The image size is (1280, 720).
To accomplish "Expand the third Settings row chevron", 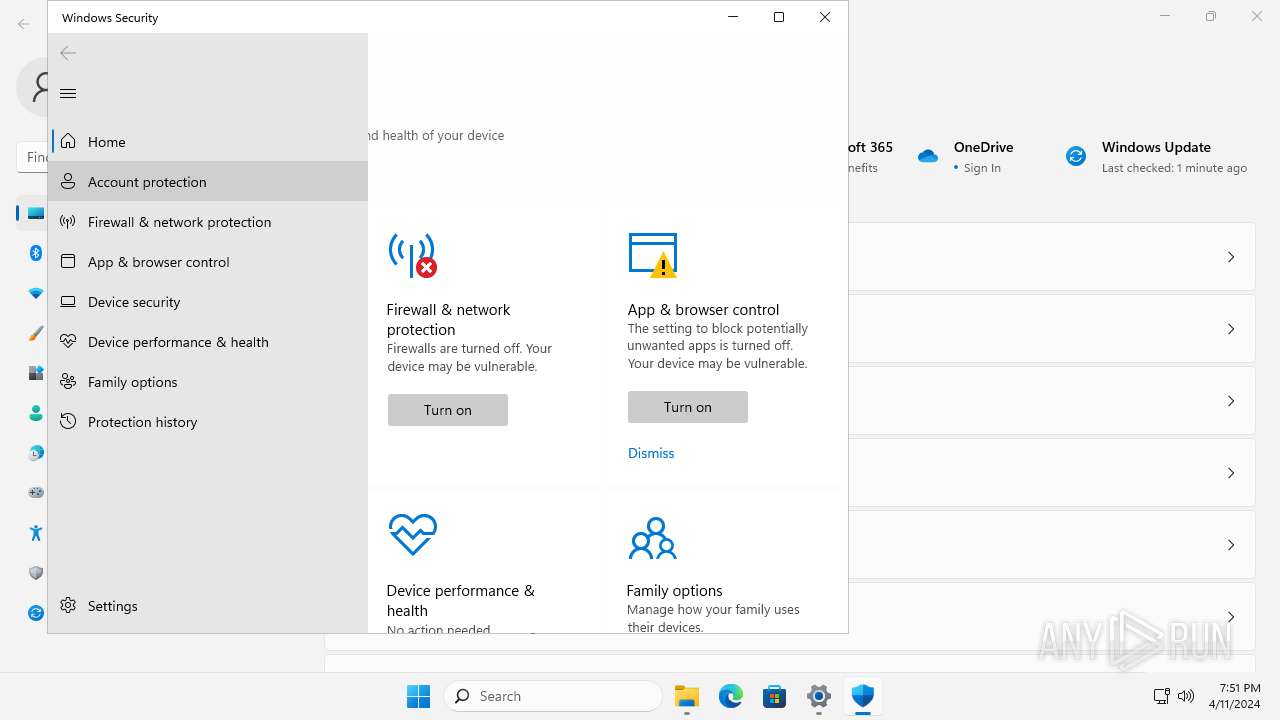I will tap(1231, 401).
